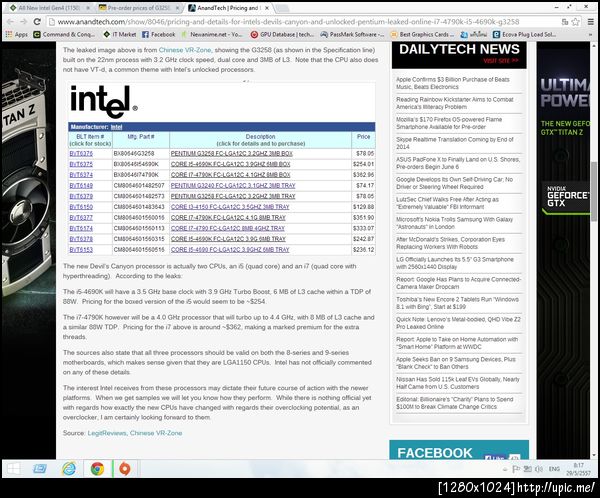Follow the LegitReviews source link

107,433
